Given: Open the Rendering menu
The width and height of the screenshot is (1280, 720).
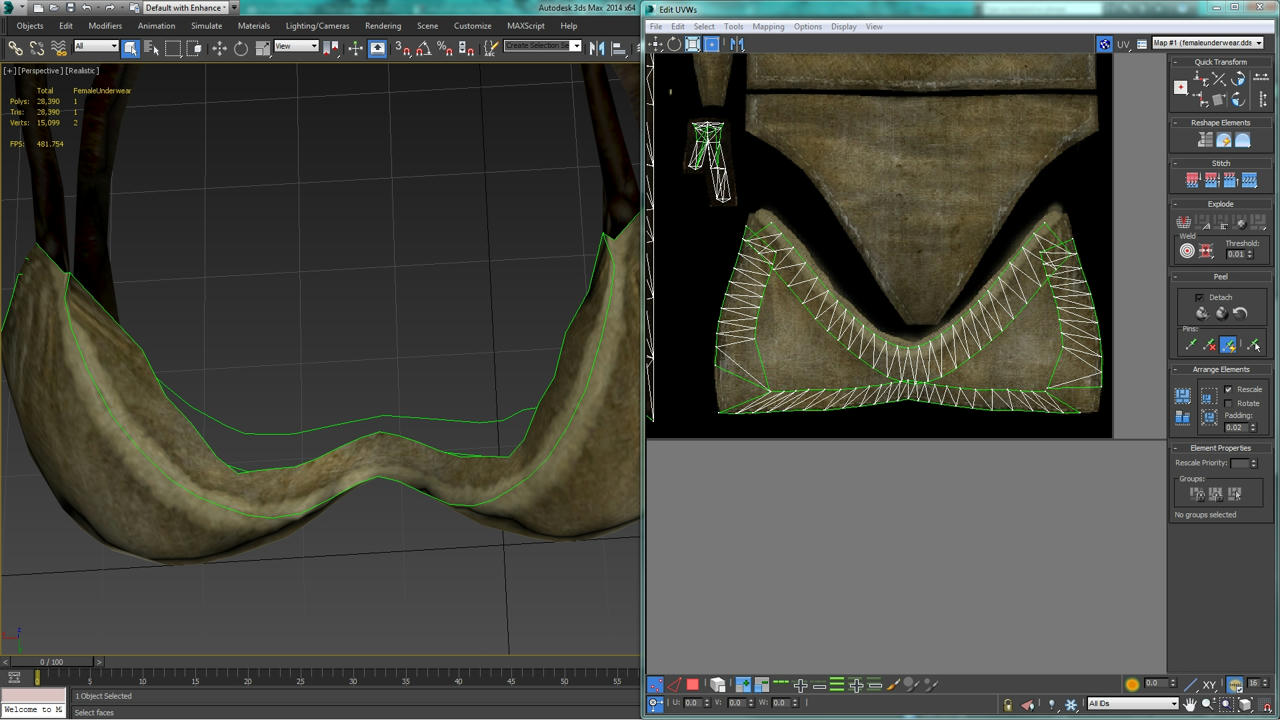Looking at the screenshot, I should pos(383,26).
